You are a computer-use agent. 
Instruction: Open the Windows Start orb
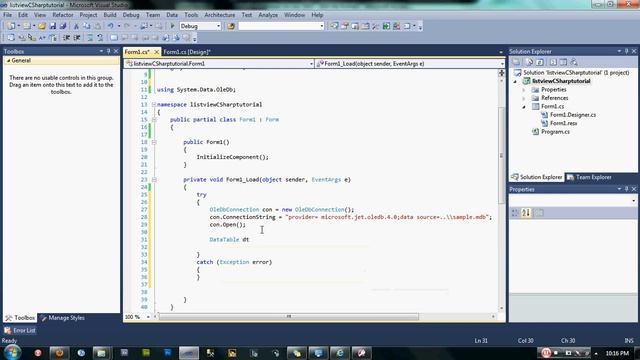[x=12, y=352]
